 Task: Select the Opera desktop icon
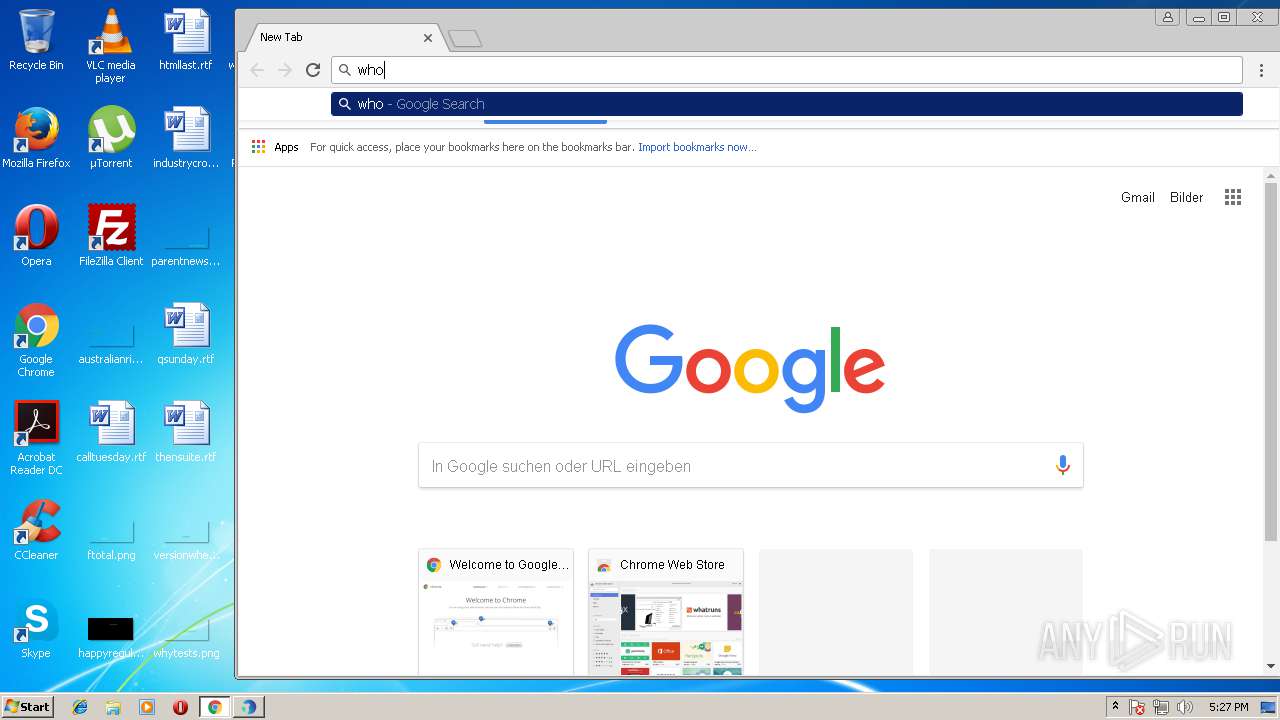pos(36,236)
